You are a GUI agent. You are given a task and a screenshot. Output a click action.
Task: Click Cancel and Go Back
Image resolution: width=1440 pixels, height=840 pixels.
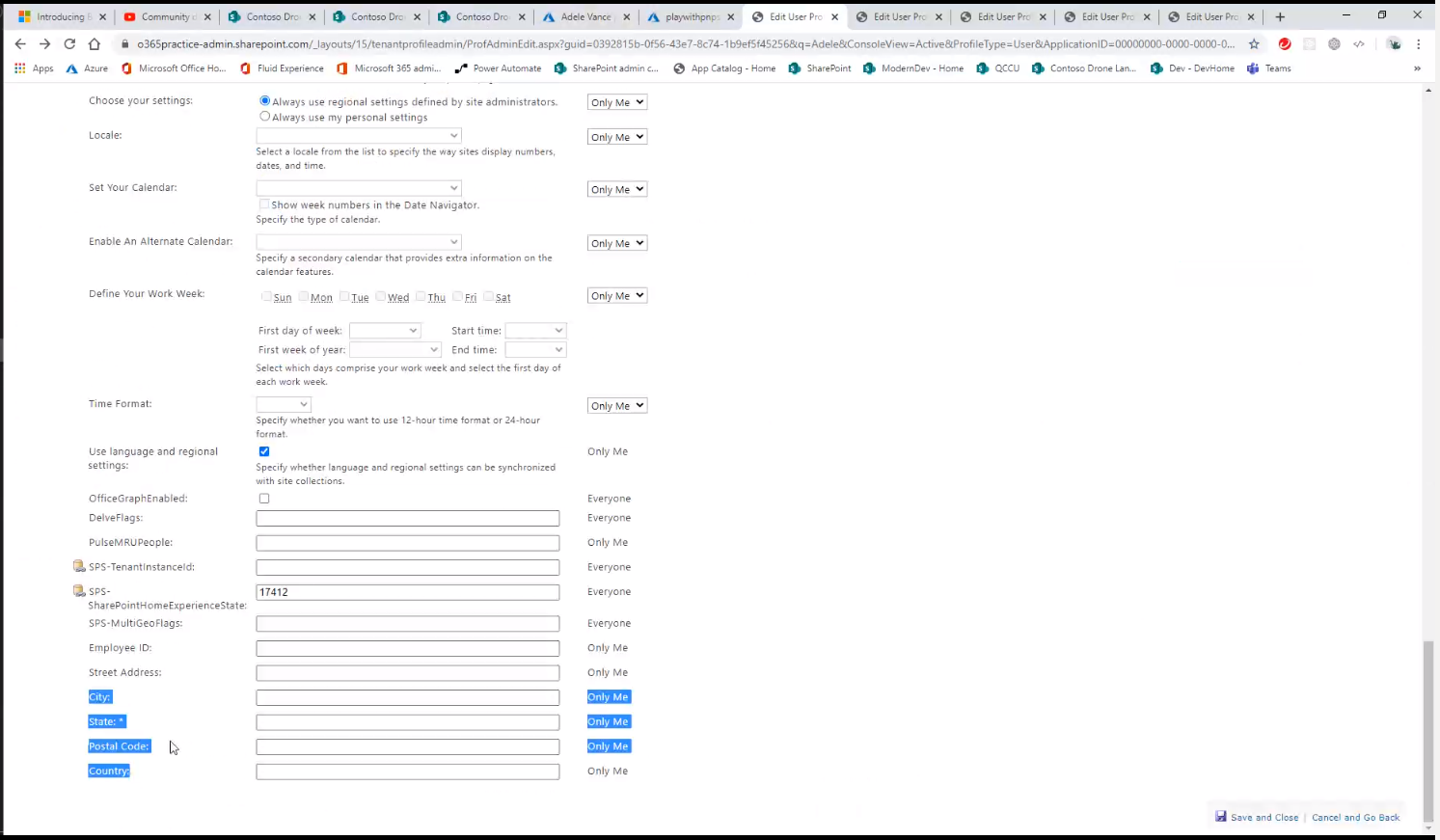[1356, 817]
